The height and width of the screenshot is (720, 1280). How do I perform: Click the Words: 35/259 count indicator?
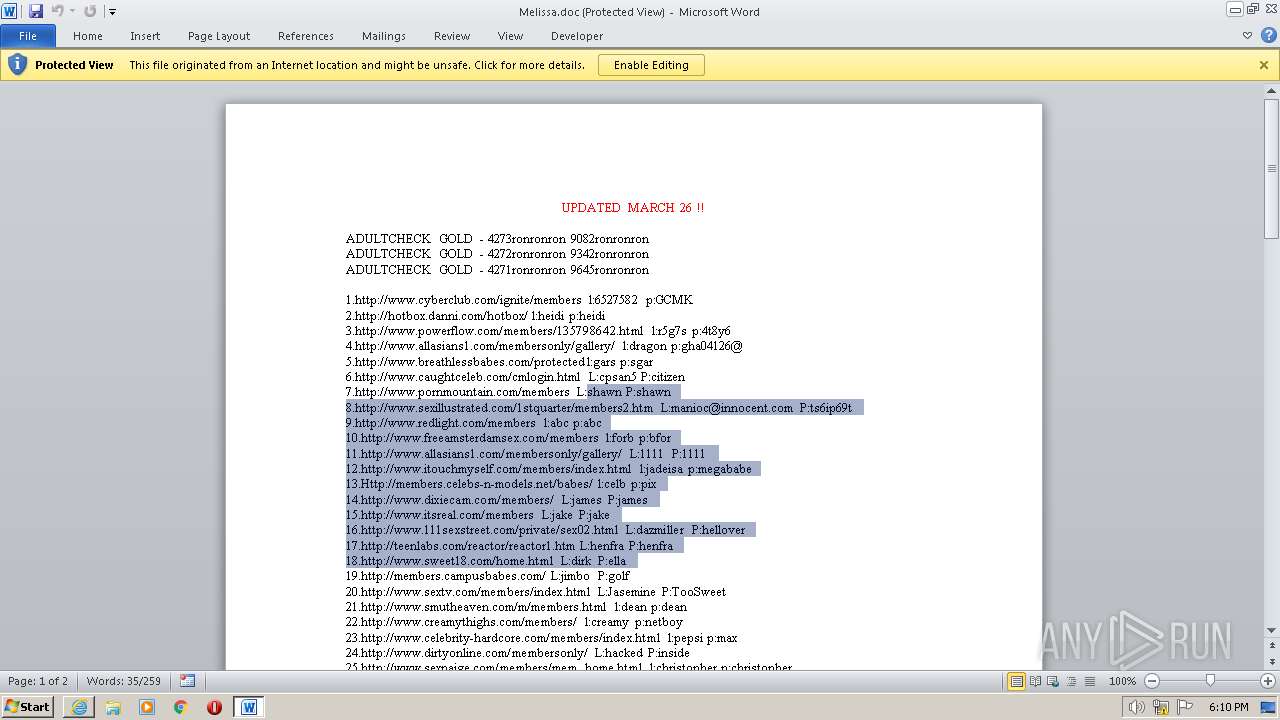(x=124, y=681)
